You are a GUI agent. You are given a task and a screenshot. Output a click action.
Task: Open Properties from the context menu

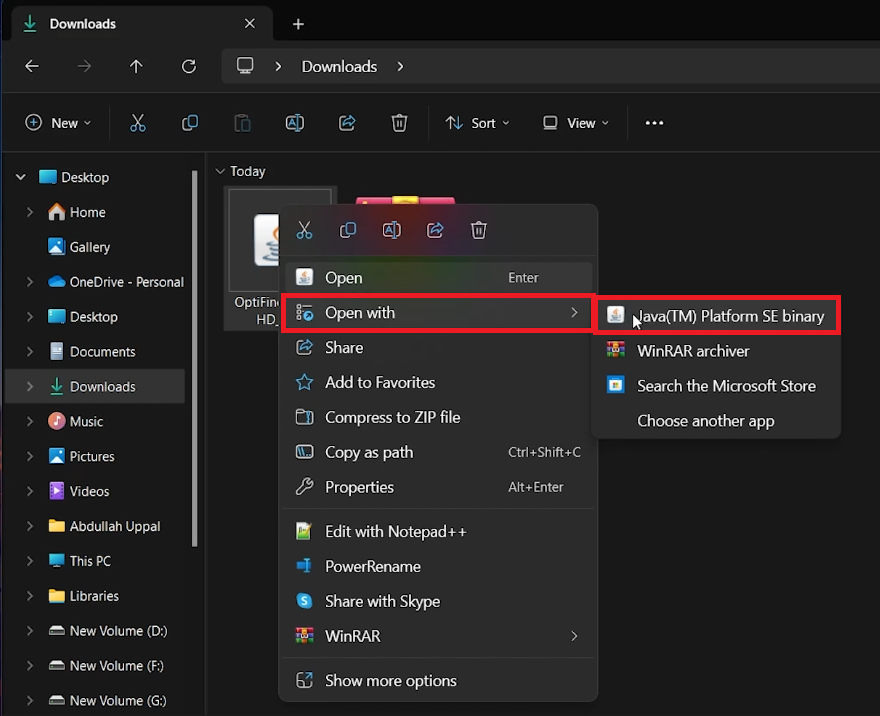click(x=438, y=487)
